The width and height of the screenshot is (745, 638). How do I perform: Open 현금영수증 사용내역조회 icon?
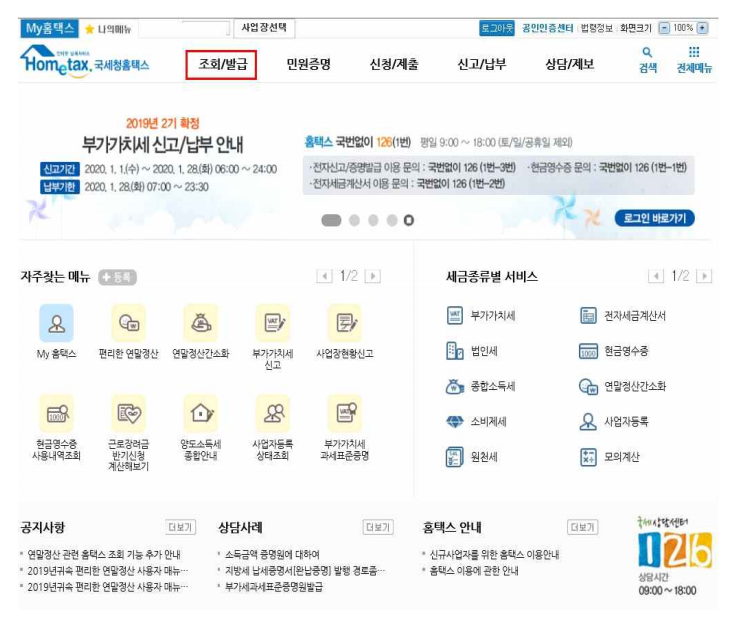tap(56, 413)
